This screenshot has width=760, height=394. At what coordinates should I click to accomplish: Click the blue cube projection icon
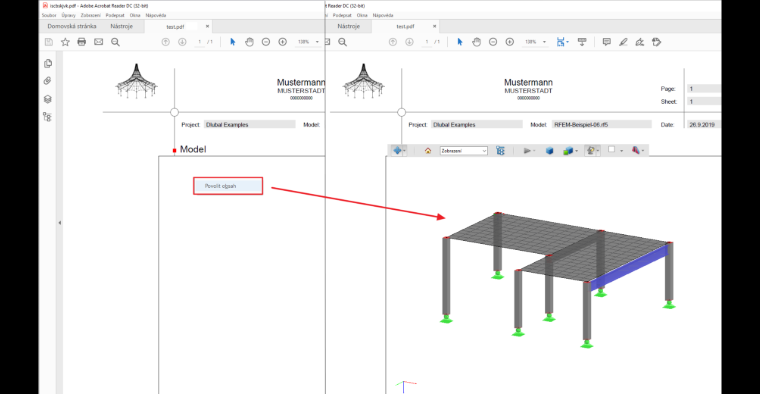point(549,151)
